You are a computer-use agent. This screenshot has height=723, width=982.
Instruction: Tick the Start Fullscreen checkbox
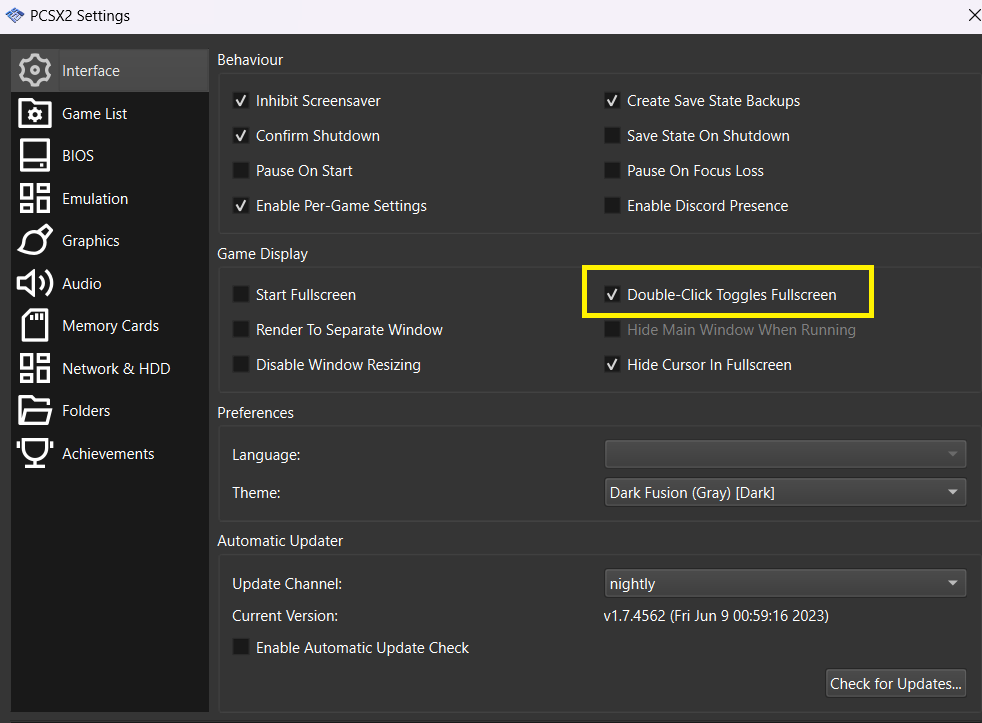241,295
